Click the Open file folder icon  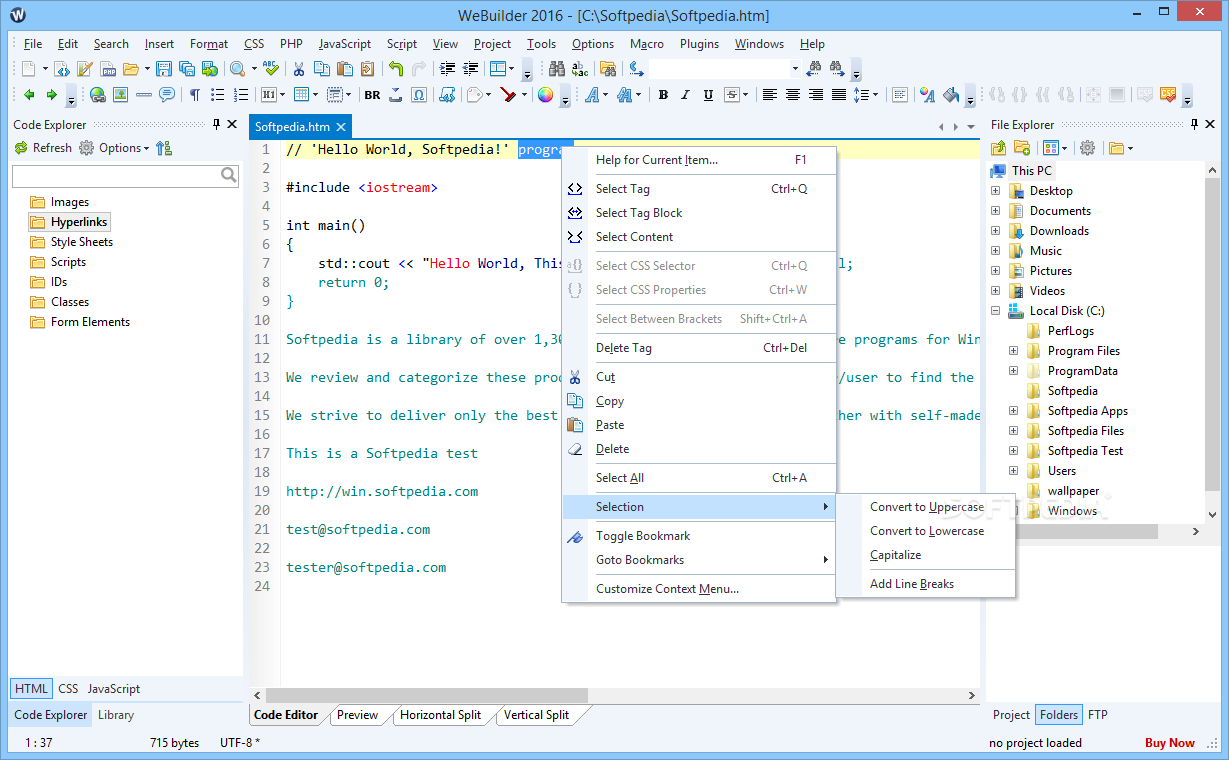130,69
